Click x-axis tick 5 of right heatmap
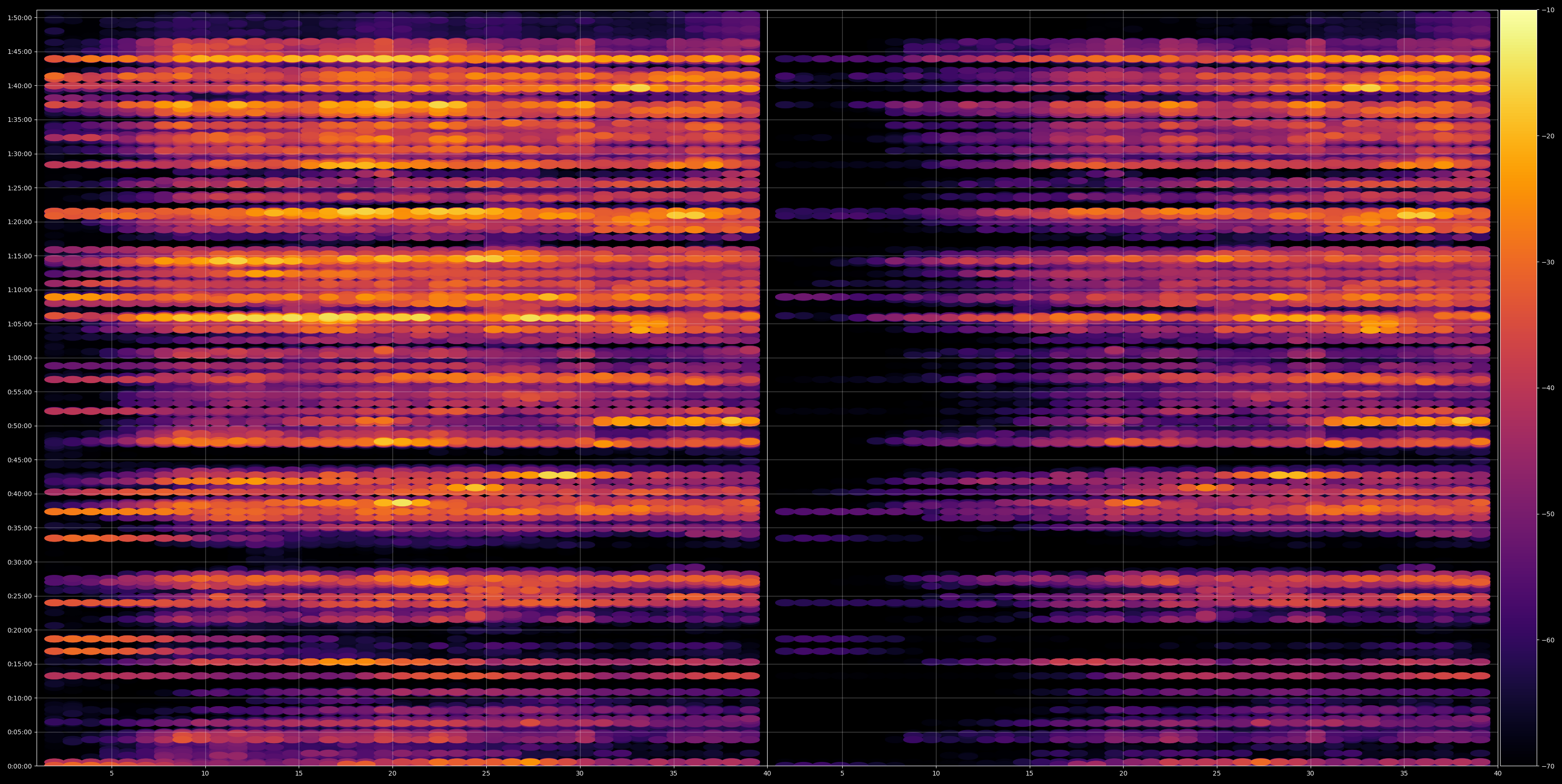1562x784 pixels. pyautogui.click(x=842, y=774)
